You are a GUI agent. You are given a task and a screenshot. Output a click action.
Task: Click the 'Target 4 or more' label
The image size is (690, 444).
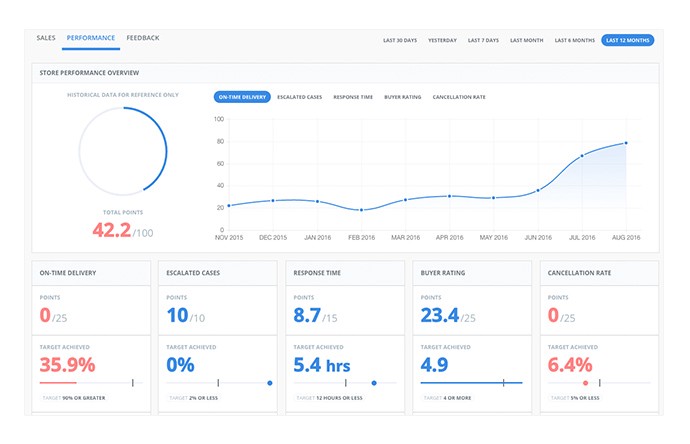point(447,398)
